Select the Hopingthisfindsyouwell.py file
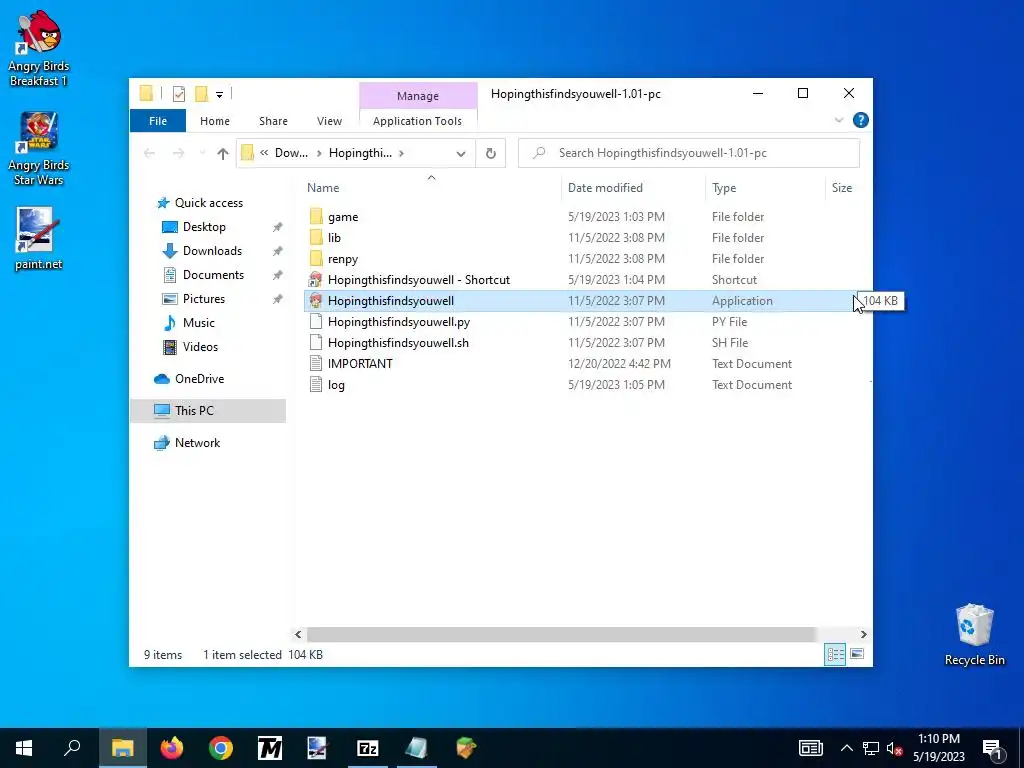The image size is (1024, 768). pos(399,321)
